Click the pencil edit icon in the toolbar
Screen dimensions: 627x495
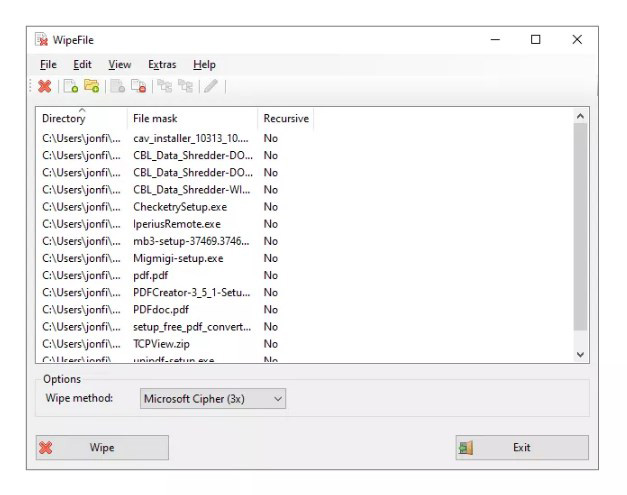tap(211, 86)
